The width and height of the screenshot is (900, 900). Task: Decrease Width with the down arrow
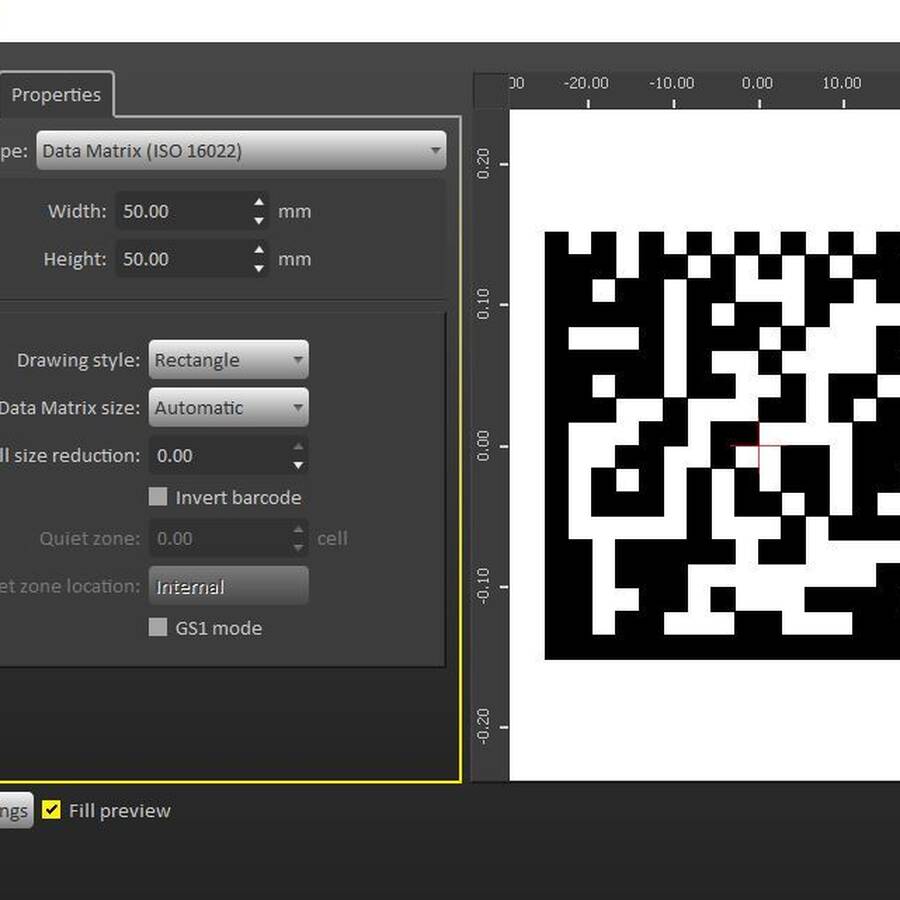pyautogui.click(x=259, y=220)
